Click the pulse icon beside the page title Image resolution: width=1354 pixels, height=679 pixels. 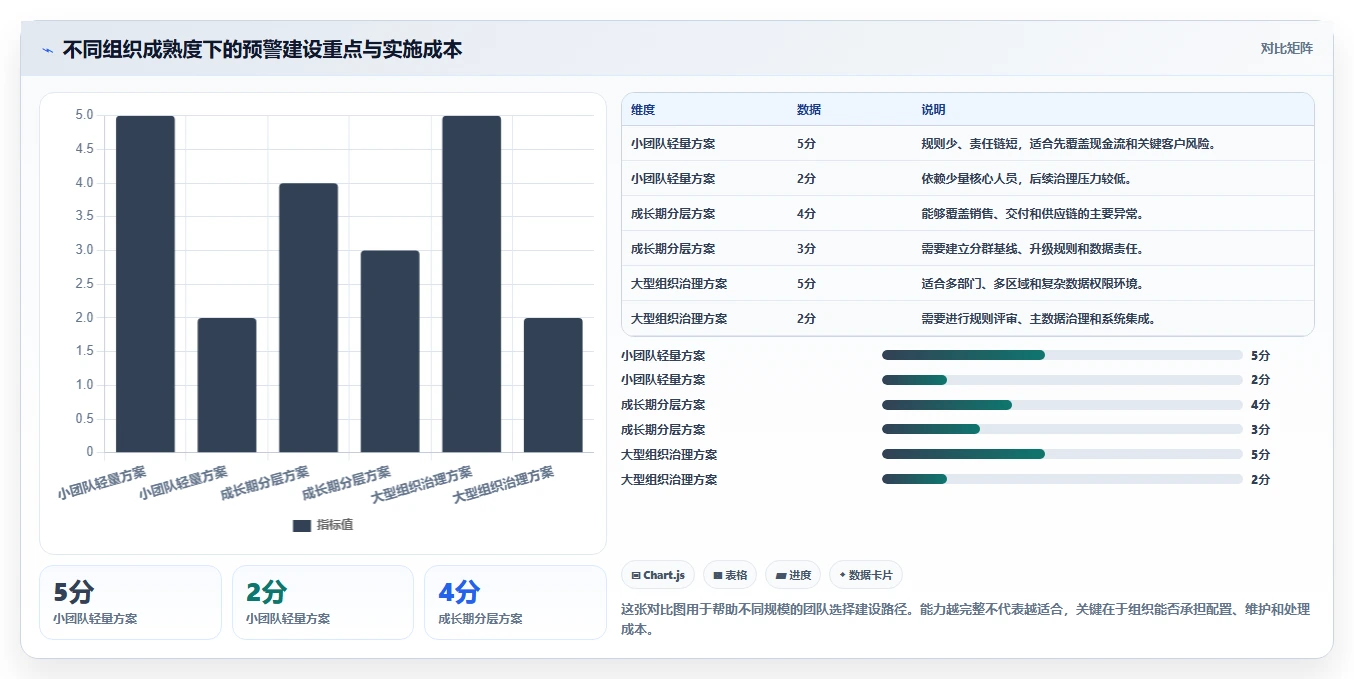[x=48, y=49]
